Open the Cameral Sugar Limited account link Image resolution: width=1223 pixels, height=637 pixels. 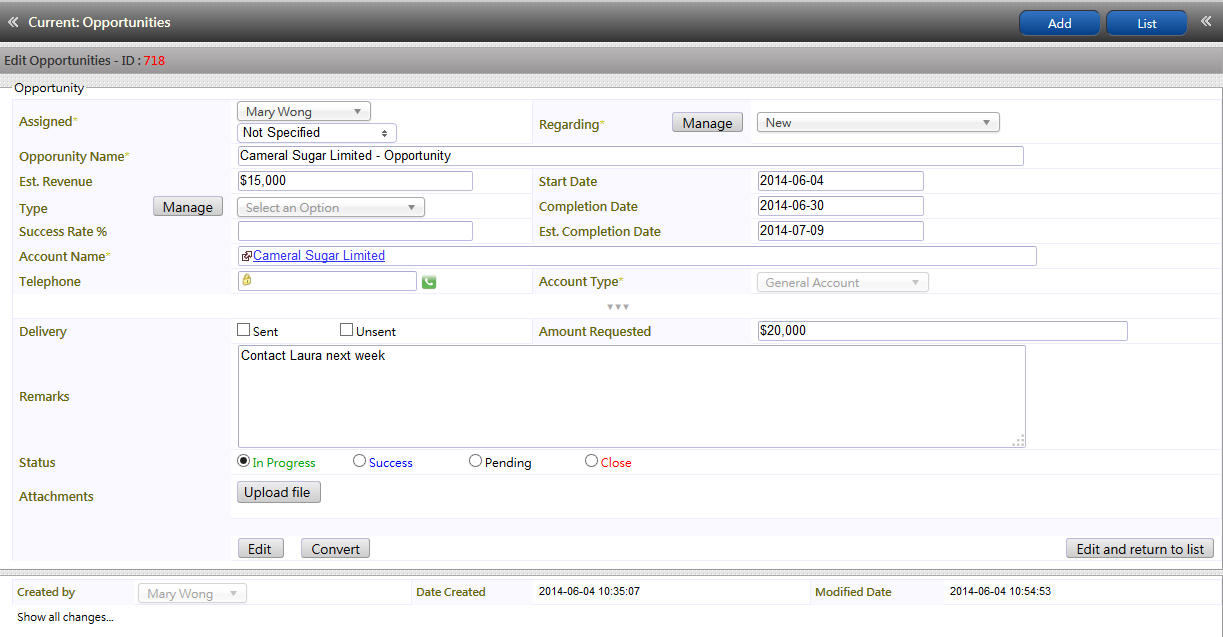319,256
